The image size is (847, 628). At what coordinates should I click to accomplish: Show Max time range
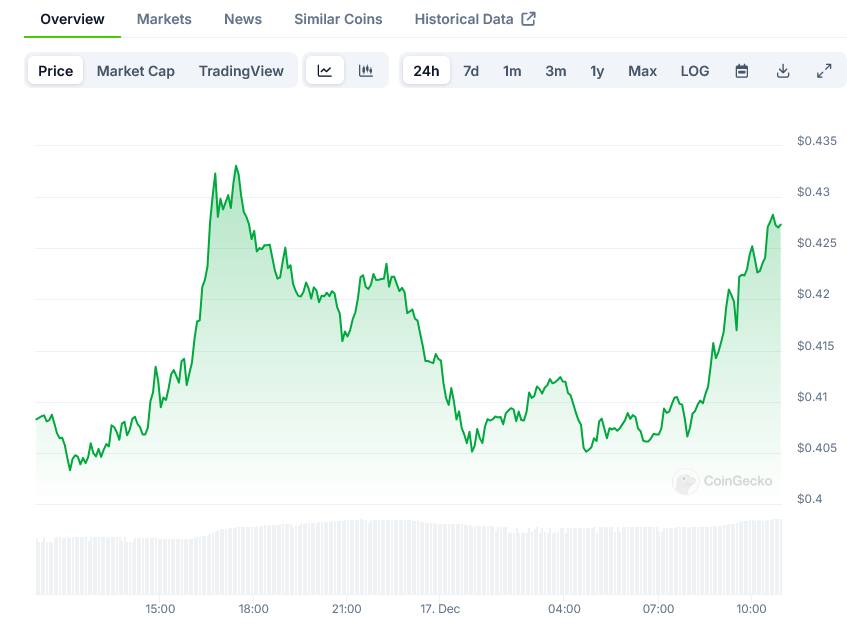[642, 71]
